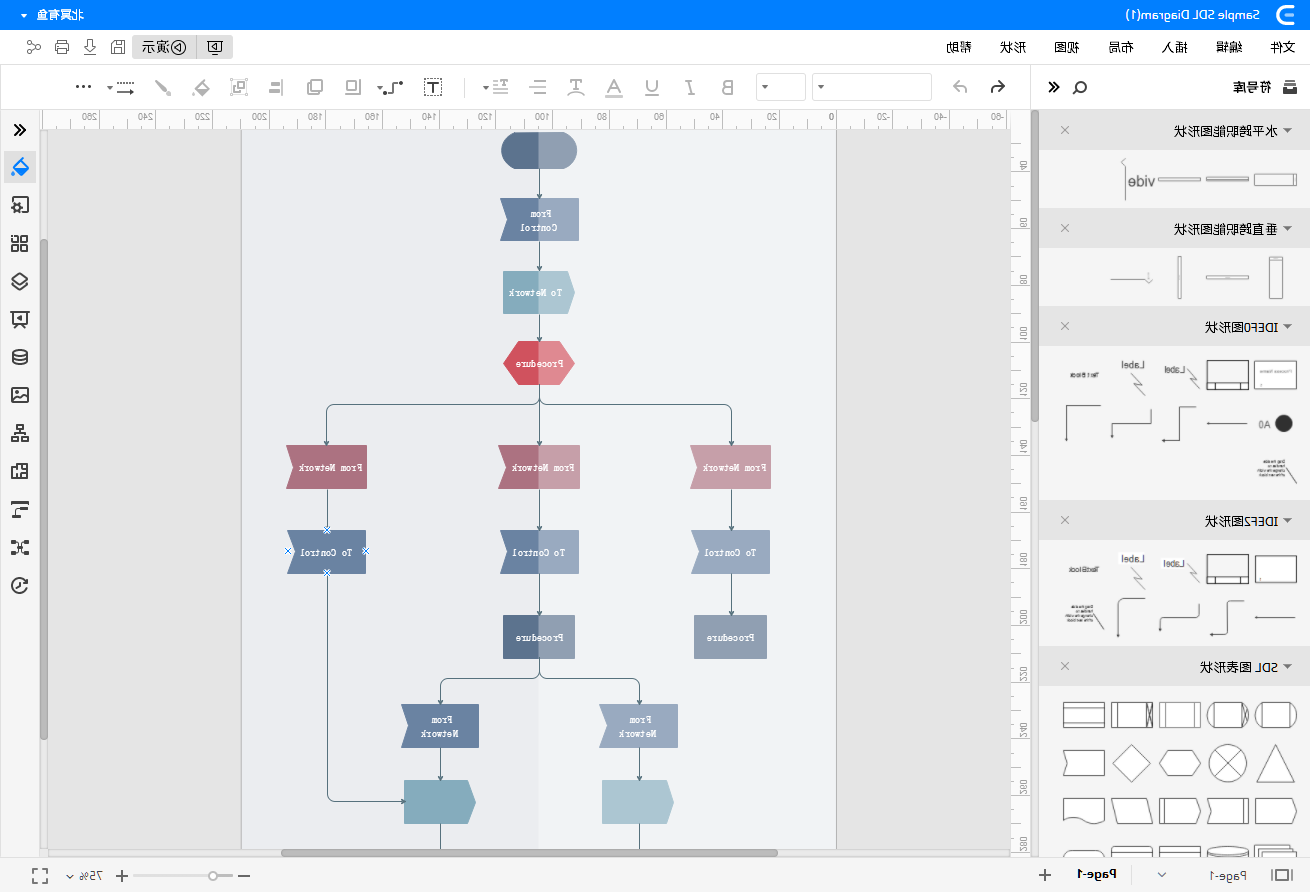This screenshot has width=1310, height=892.
Task: Open the 形状 menu
Action: click(1012, 47)
